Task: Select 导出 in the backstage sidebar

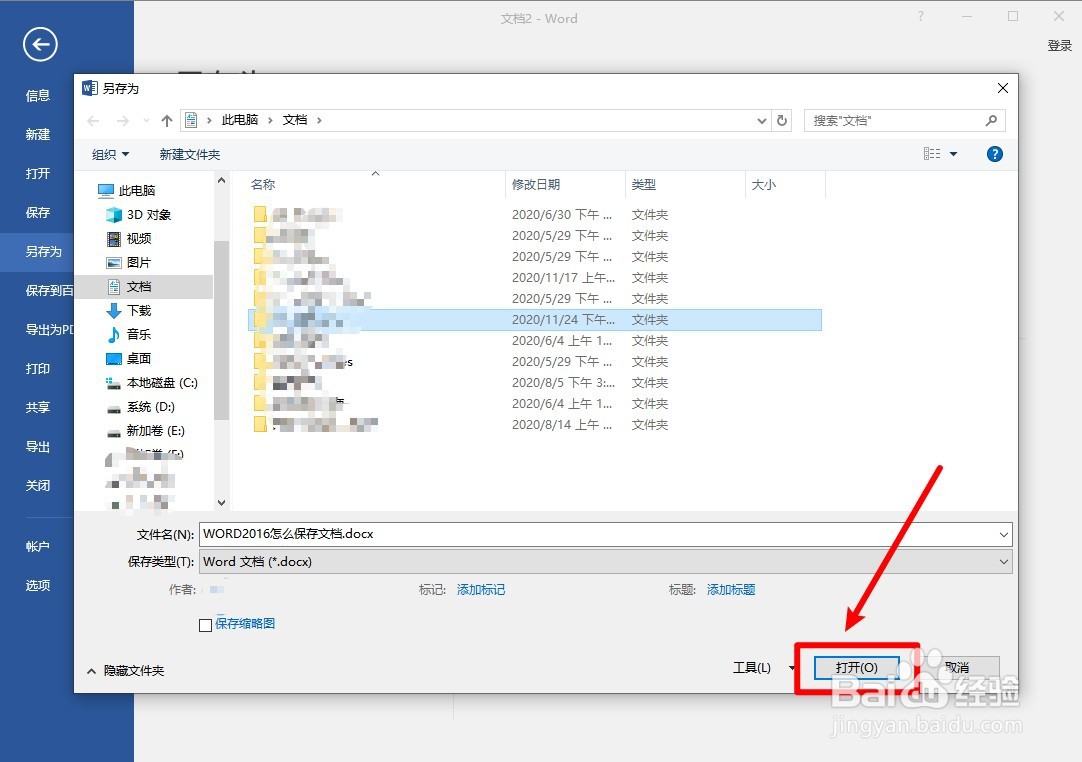Action: [x=37, y=447]
